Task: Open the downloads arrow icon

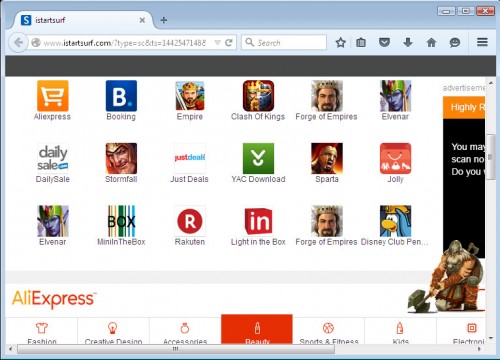Action: 408,42
